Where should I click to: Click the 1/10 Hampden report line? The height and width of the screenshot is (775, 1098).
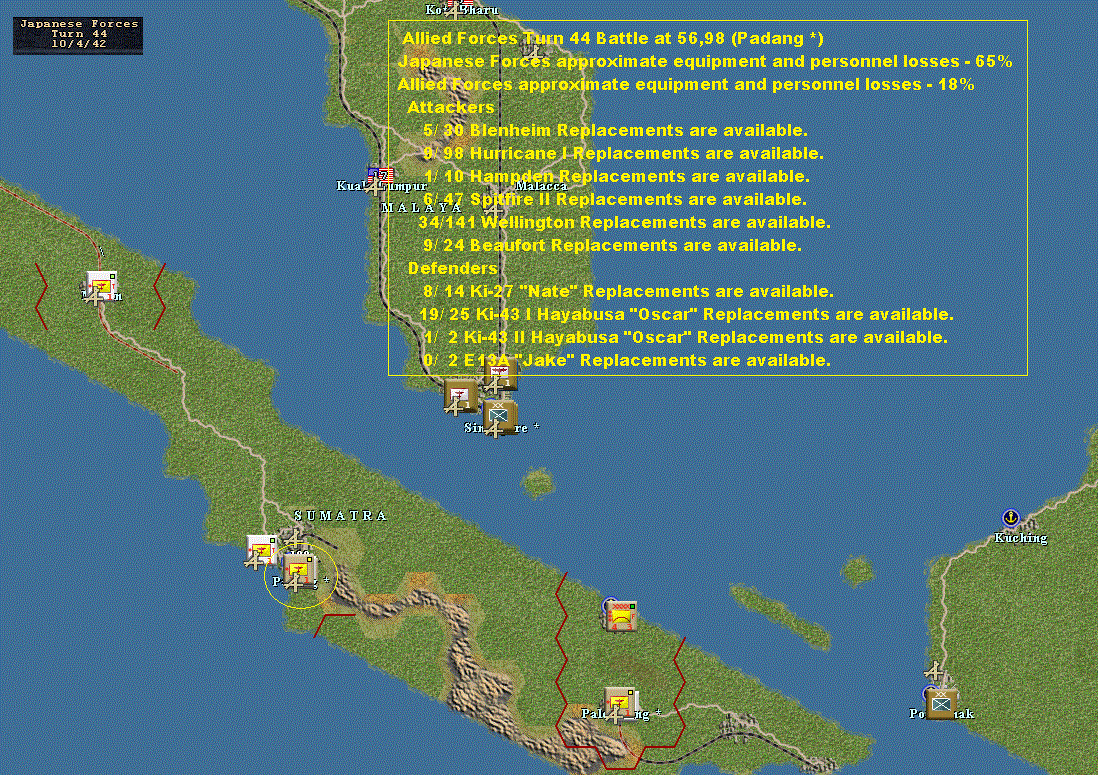[617, 176]
